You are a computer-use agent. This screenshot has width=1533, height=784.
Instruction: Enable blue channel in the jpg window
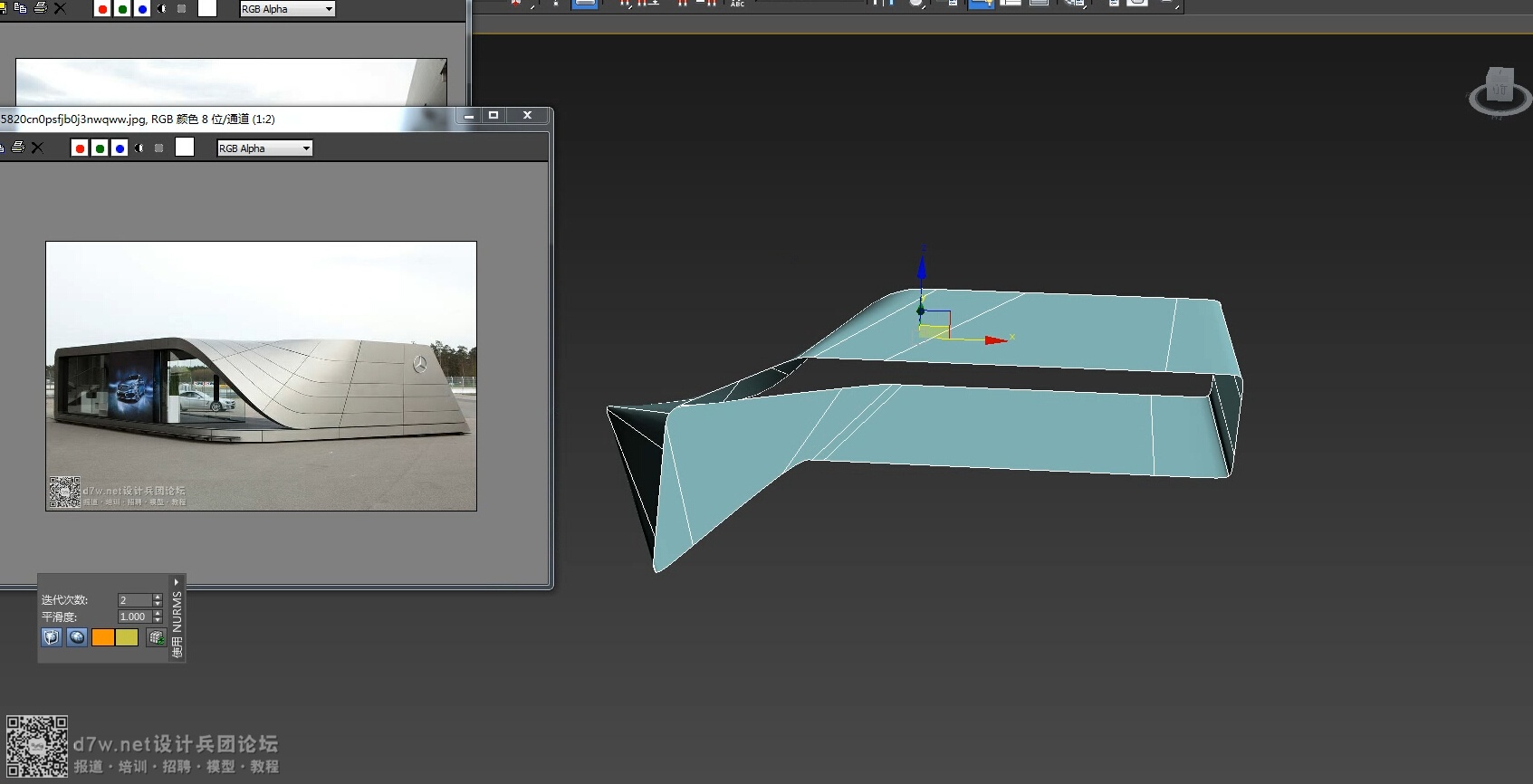tap(120, 148)
